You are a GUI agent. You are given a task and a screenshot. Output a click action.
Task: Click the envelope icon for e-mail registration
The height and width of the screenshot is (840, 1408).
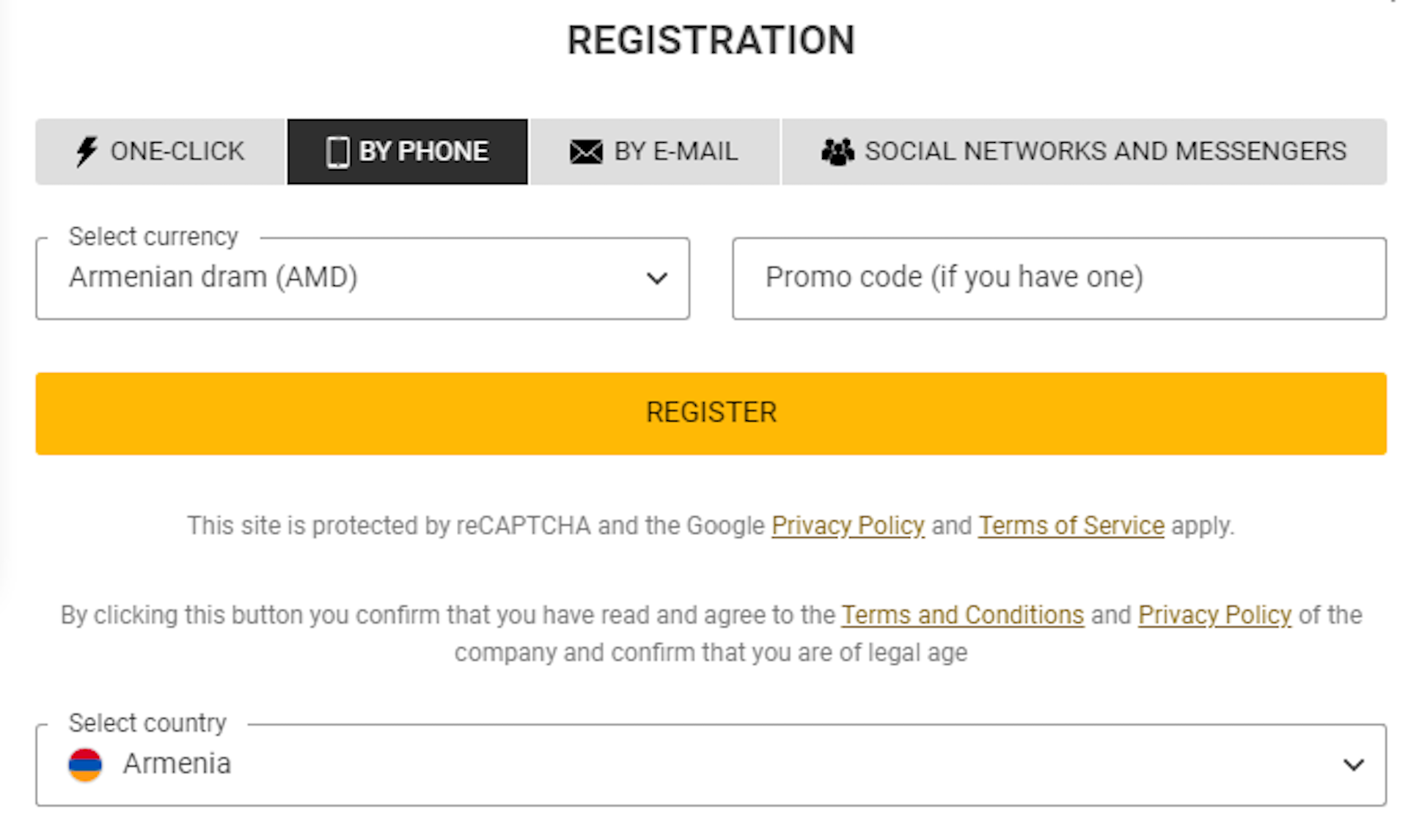[x=586, y=152]
